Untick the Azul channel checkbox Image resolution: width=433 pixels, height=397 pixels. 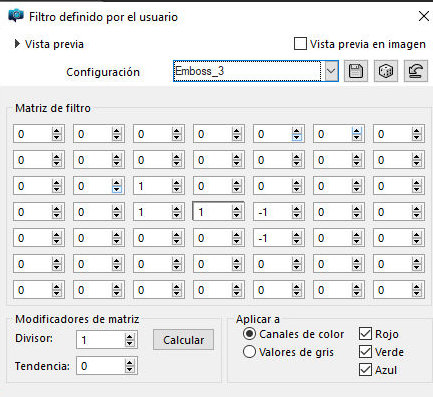(x=365, y=370)
